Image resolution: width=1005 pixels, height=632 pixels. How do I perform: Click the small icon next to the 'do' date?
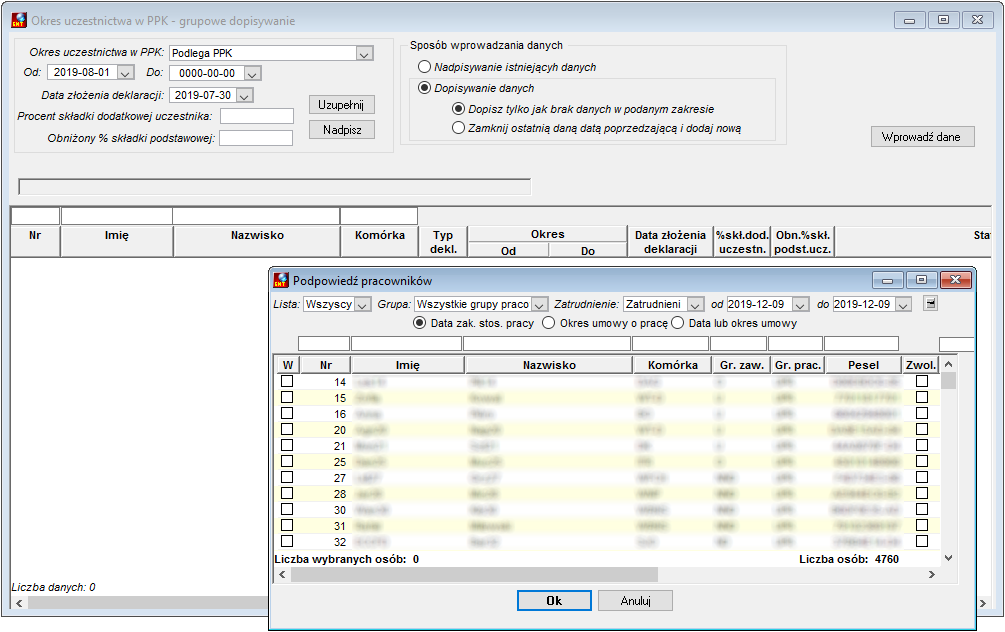(x=930, y=303)
